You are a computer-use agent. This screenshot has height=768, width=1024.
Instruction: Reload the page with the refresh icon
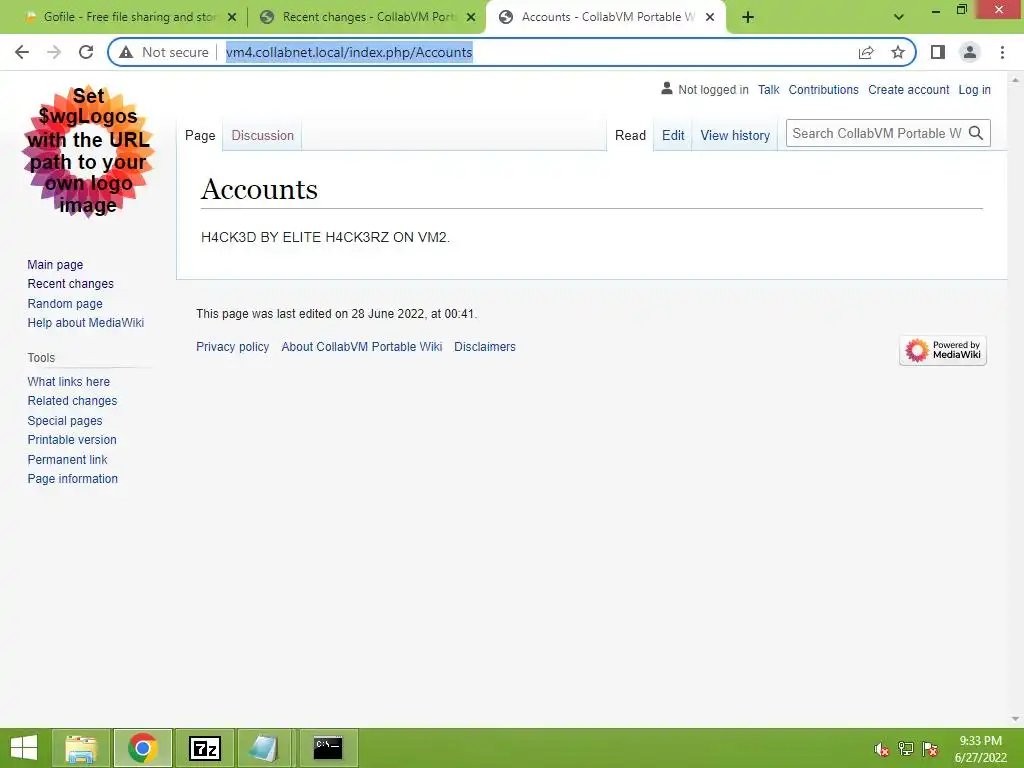click(86, 52)
